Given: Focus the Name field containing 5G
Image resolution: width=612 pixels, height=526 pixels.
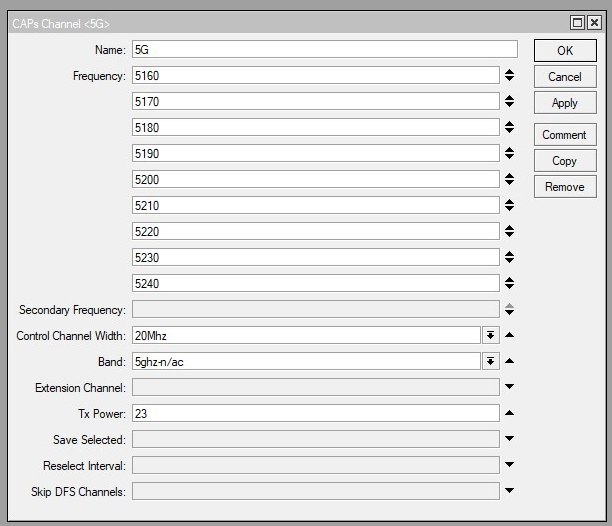Looking at the screenshot, I should click(325, 50).
